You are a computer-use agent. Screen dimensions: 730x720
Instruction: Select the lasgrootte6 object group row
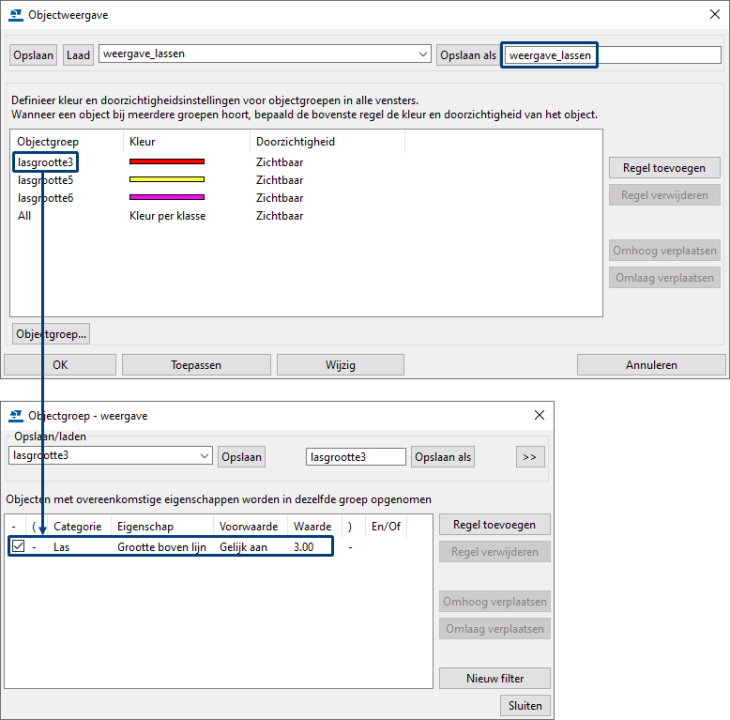pos(45,198)
